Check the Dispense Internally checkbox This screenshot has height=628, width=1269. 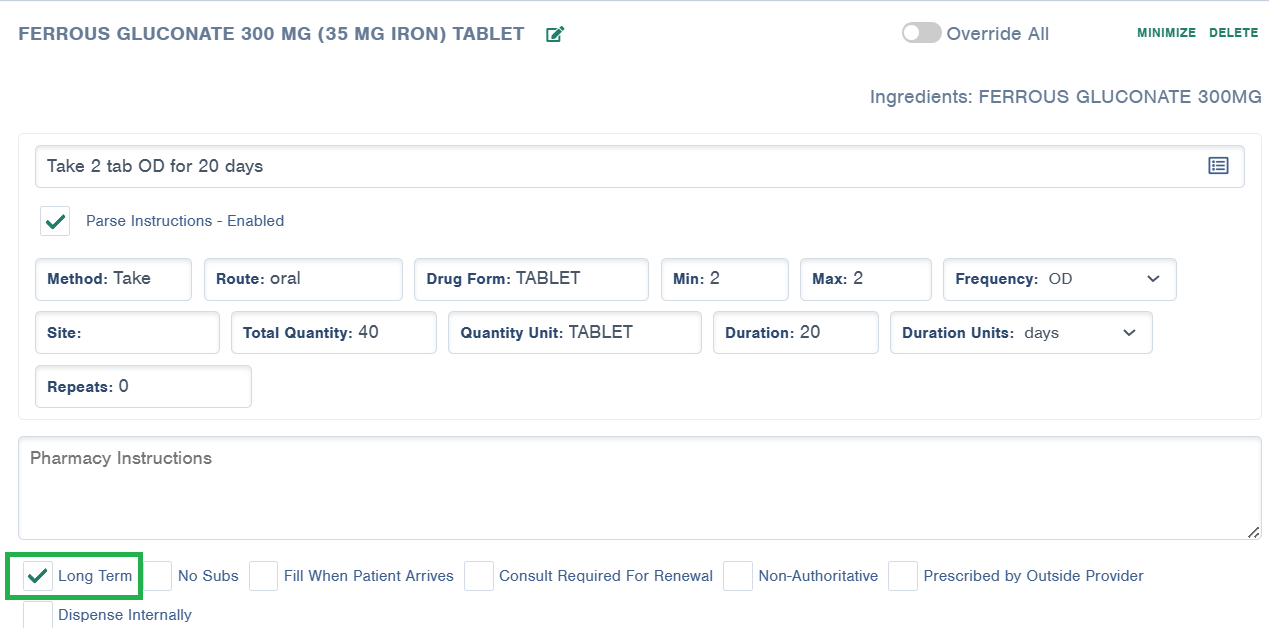tap(36, 613)
